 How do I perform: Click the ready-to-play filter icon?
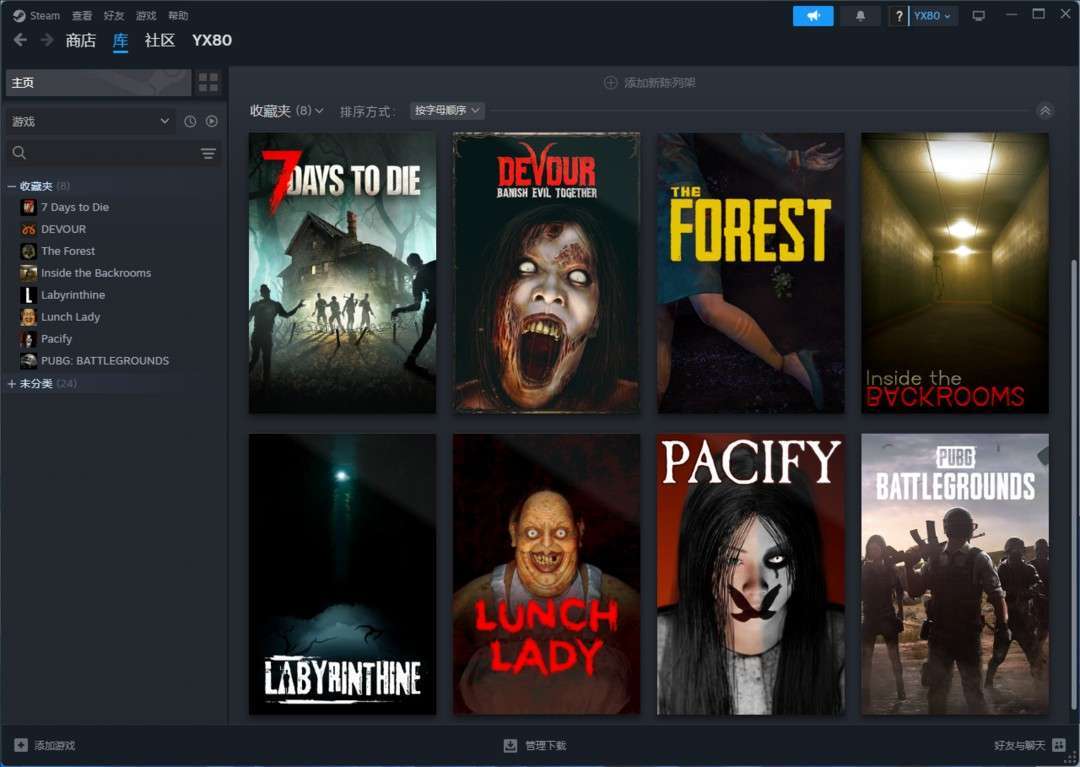212,121
